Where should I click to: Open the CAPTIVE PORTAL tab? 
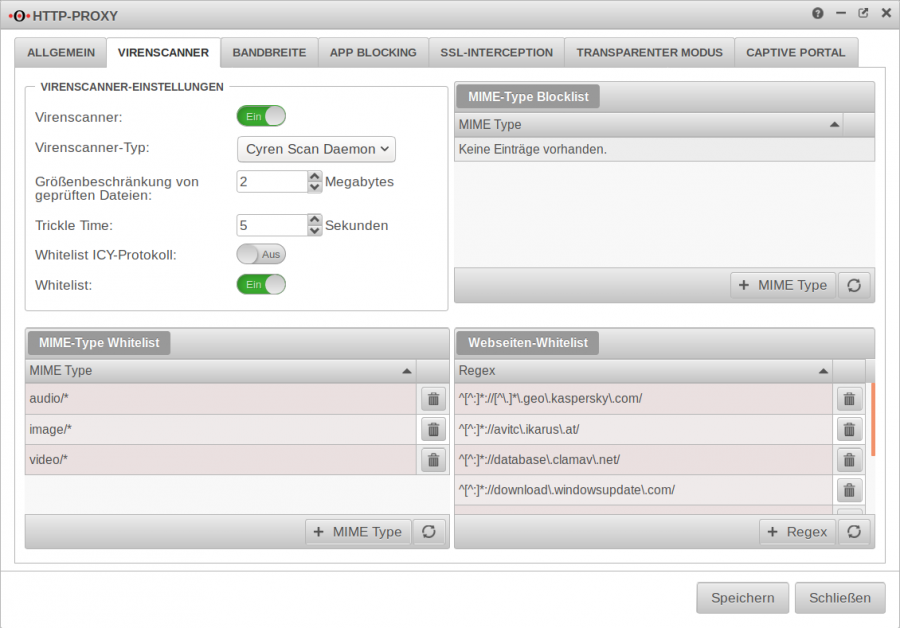pos(796,52)
